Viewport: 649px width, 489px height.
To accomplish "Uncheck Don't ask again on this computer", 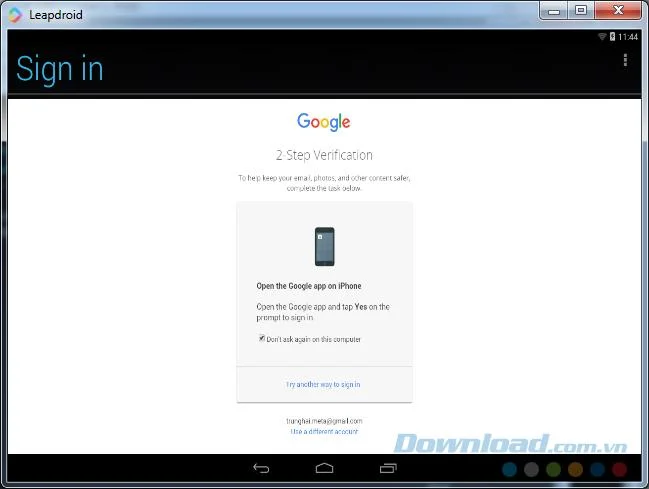I will pos(262,338).
